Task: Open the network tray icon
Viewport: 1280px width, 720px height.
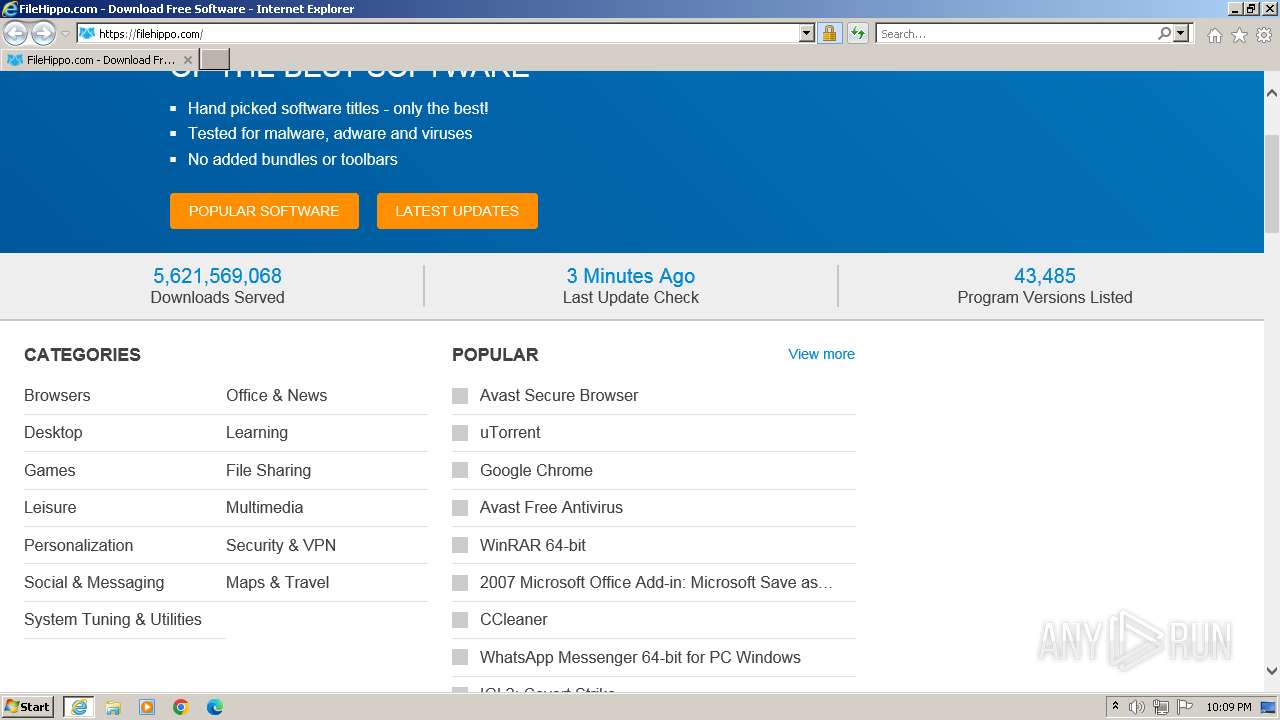Action: click(x=1161, y=707)
